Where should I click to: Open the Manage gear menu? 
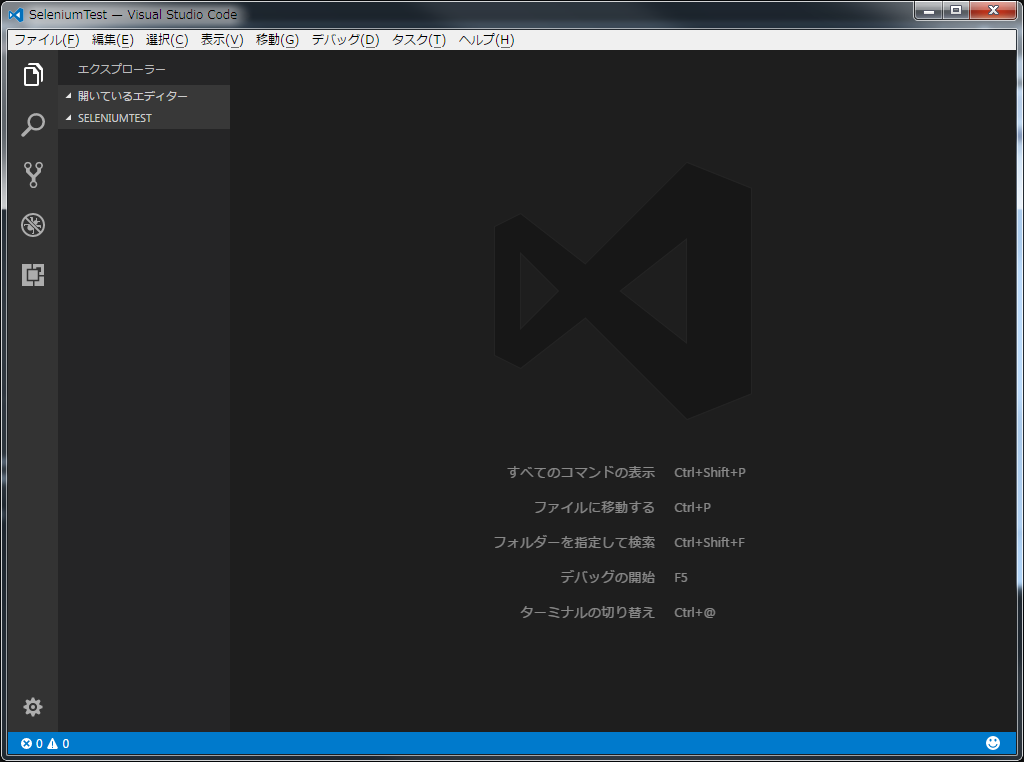pos(33,706)
